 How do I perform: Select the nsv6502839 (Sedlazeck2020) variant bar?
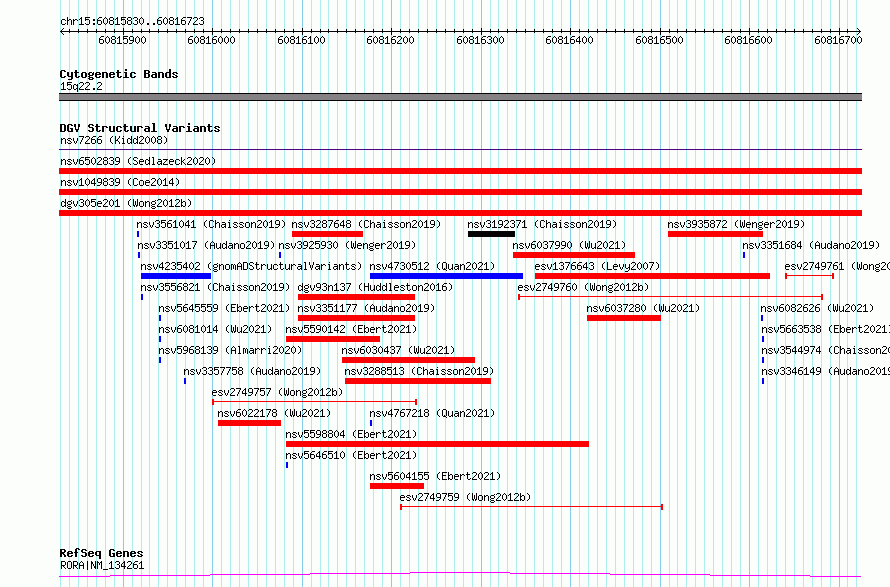pos(460,171)
